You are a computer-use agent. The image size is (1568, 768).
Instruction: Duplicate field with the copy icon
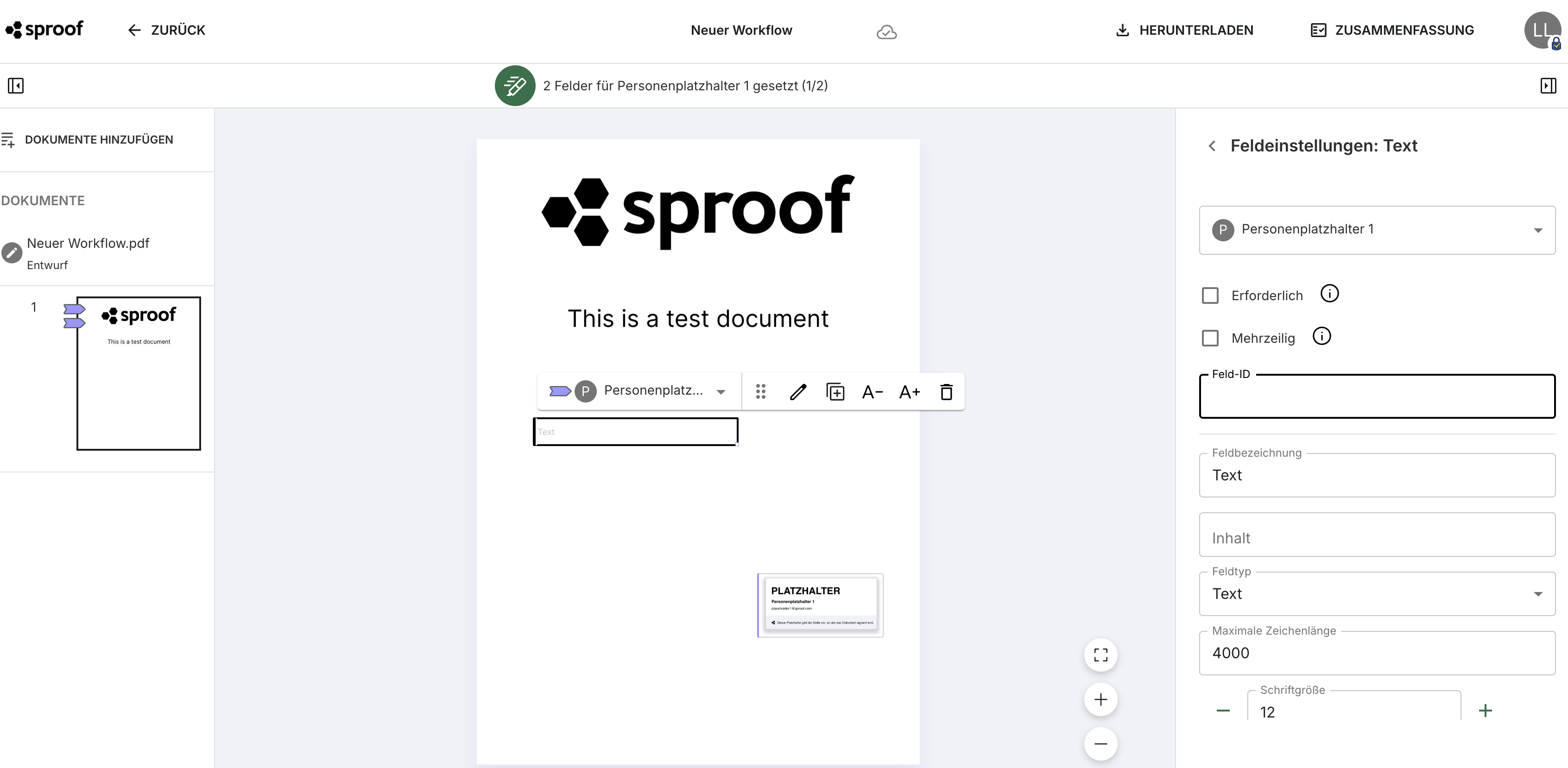835,391
